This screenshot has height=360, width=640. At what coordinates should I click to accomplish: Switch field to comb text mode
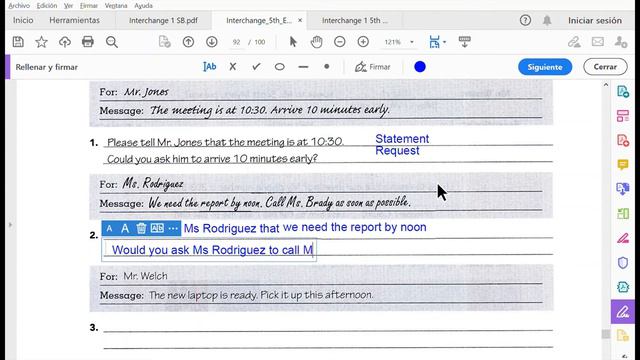pos(157,228)
